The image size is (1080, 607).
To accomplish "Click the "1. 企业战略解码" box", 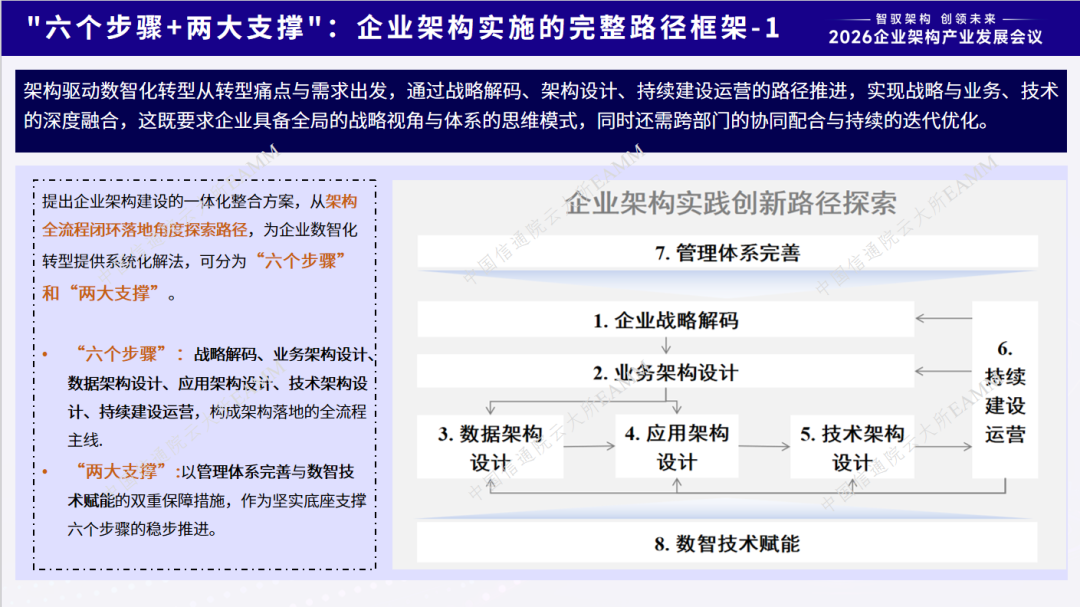I will (x=665, y=320).
